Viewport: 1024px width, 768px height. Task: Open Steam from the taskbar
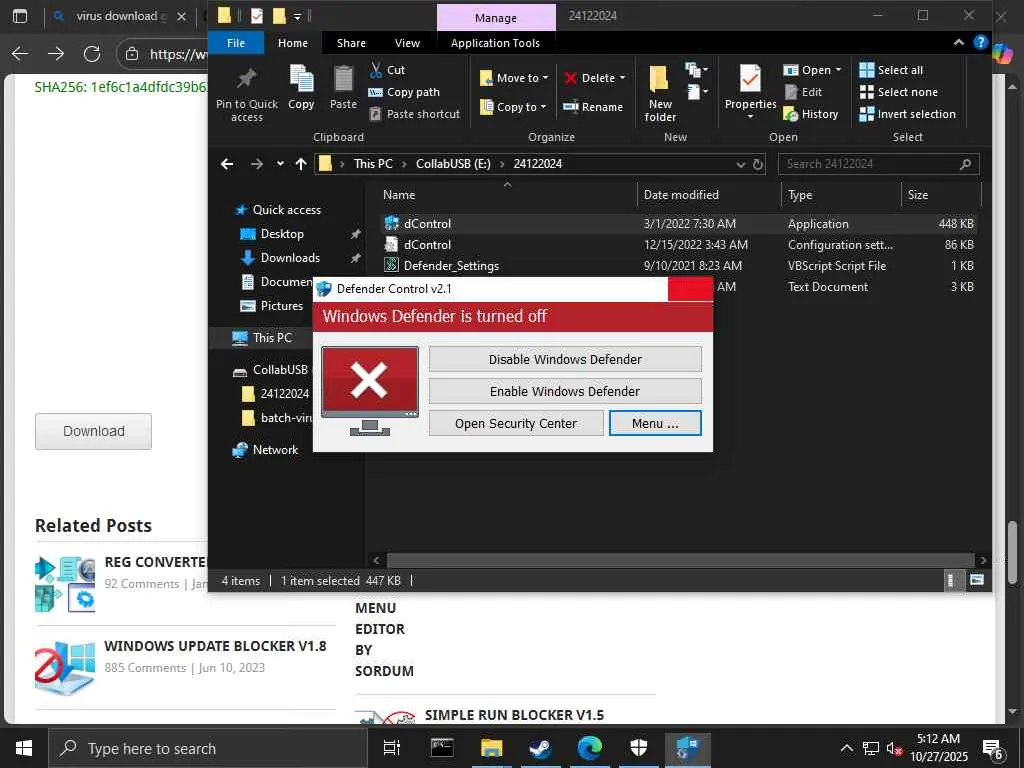click(540, 748)
